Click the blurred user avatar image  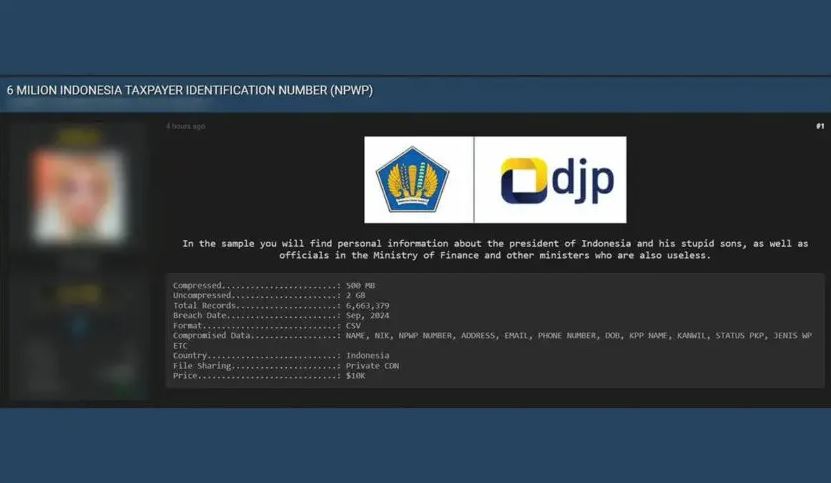pos(78,196)
